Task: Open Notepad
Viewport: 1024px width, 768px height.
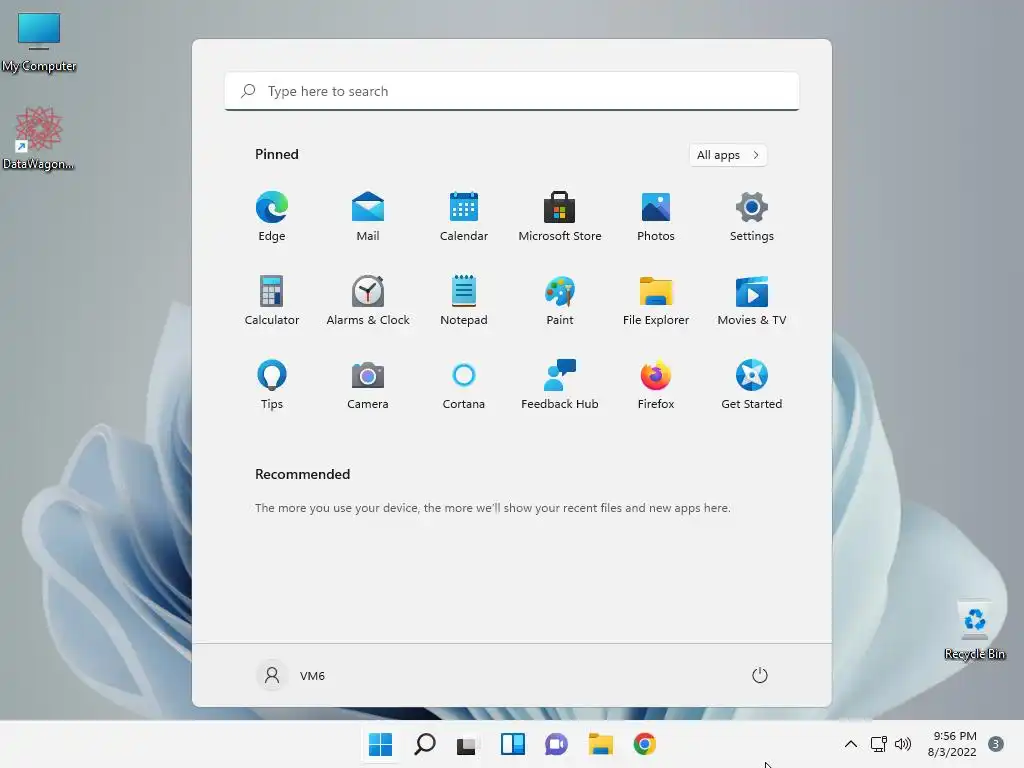Action: tap(464, 300)
